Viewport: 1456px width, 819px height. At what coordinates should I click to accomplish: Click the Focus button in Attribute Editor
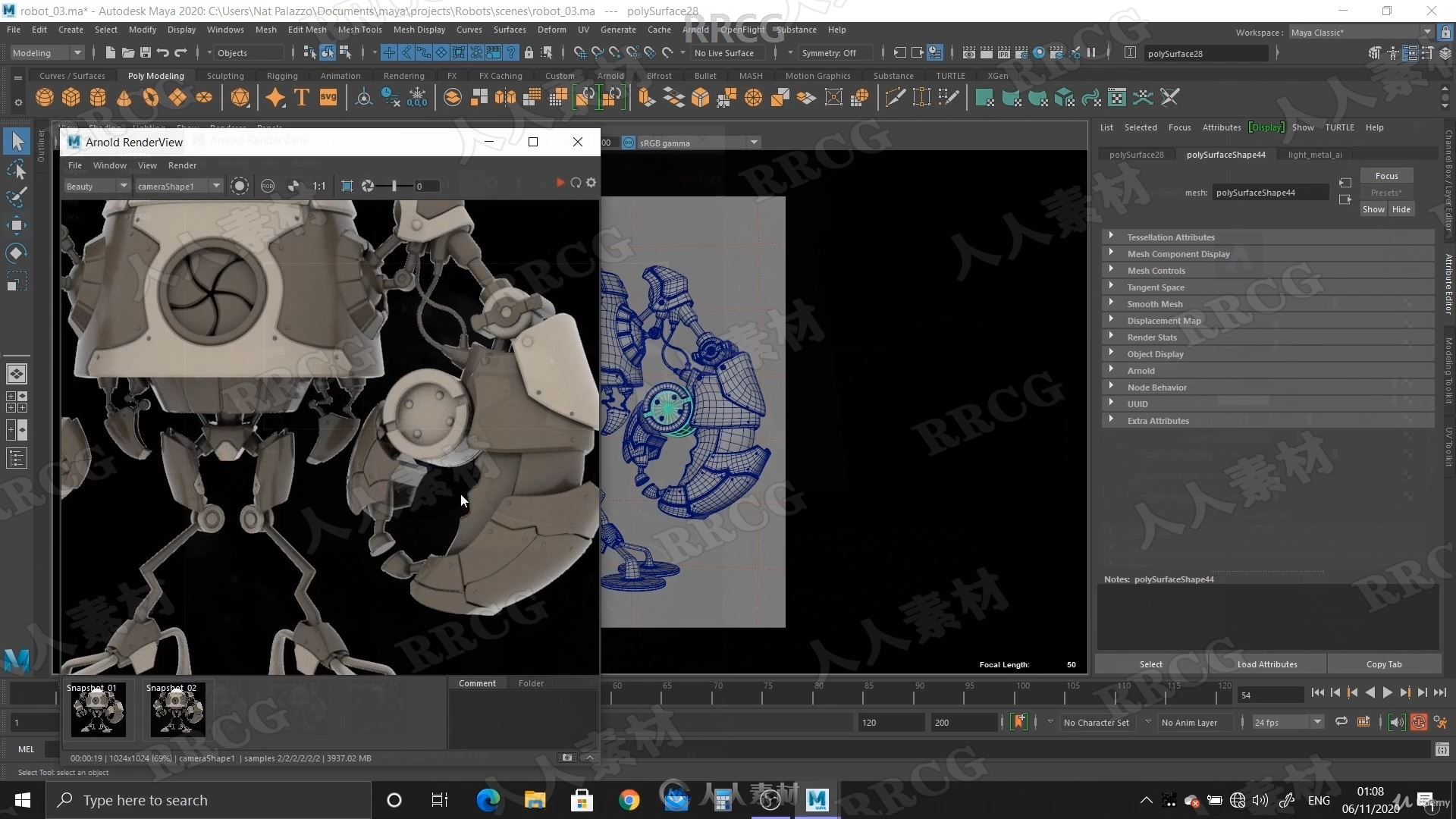point(1387,175)
